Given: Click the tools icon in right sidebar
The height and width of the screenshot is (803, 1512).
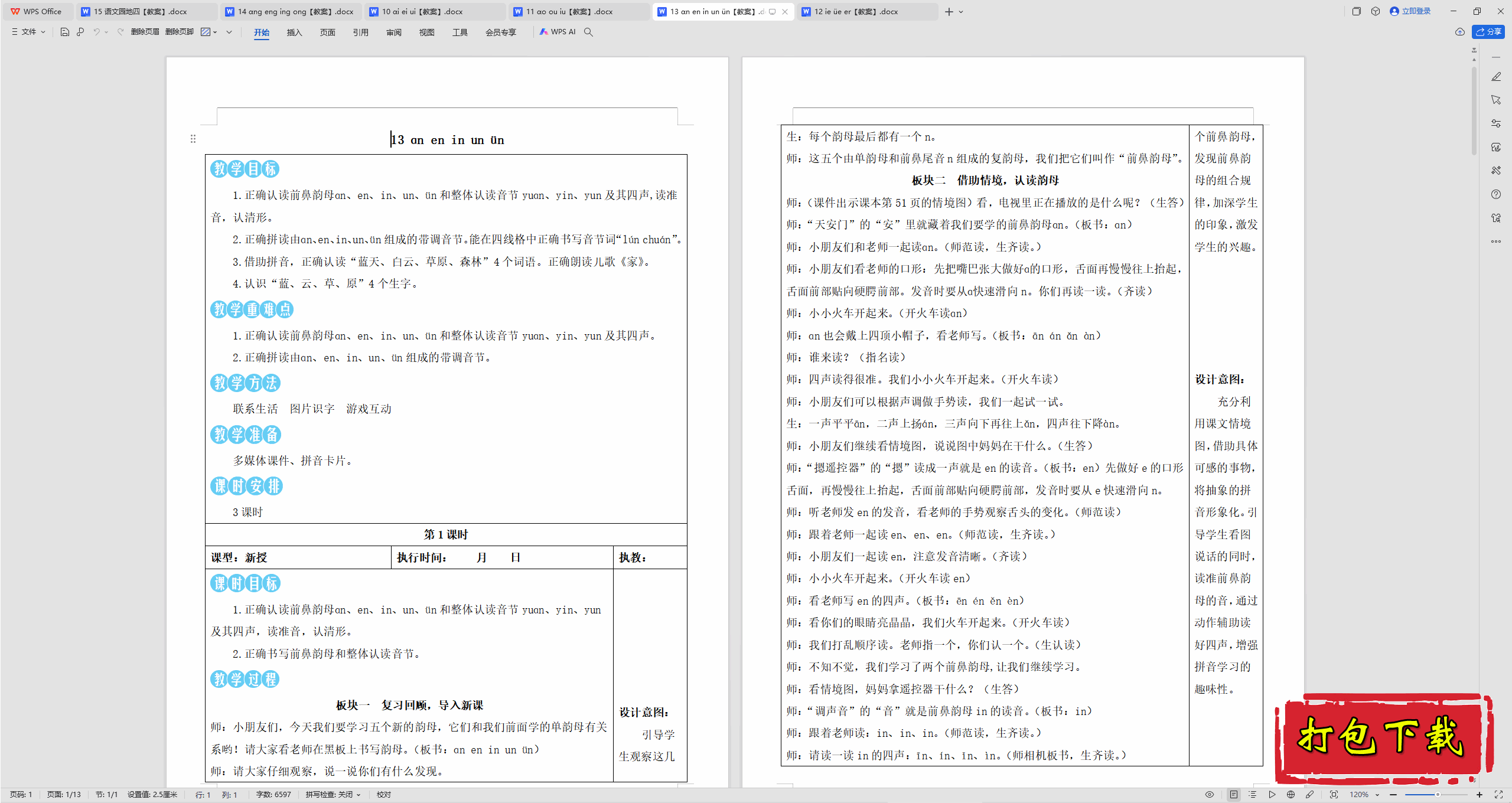Looking at the screenshot, I should coord(1496,171).
